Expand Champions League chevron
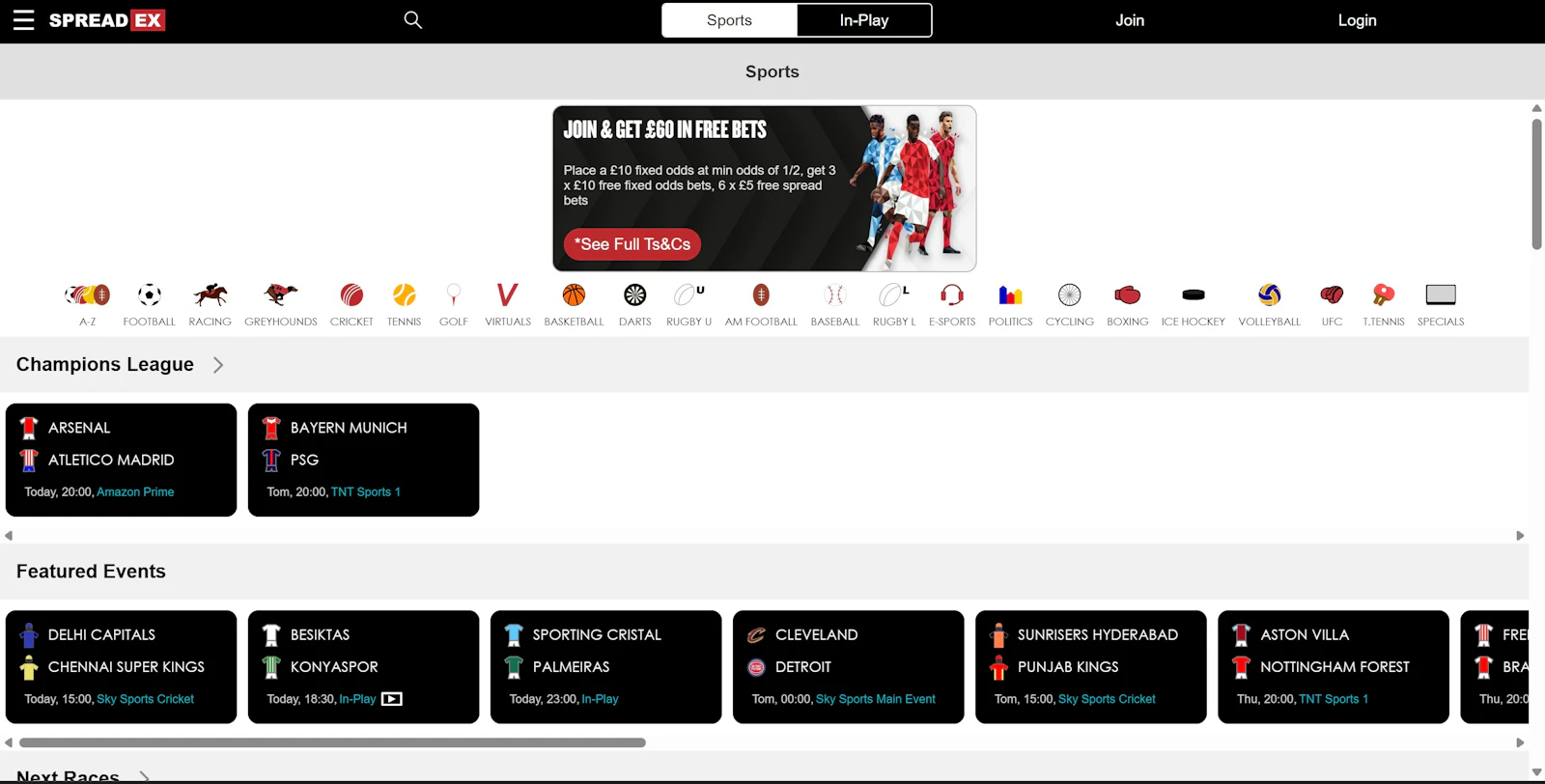1545x784 pixels. click(x=218, y=365)
